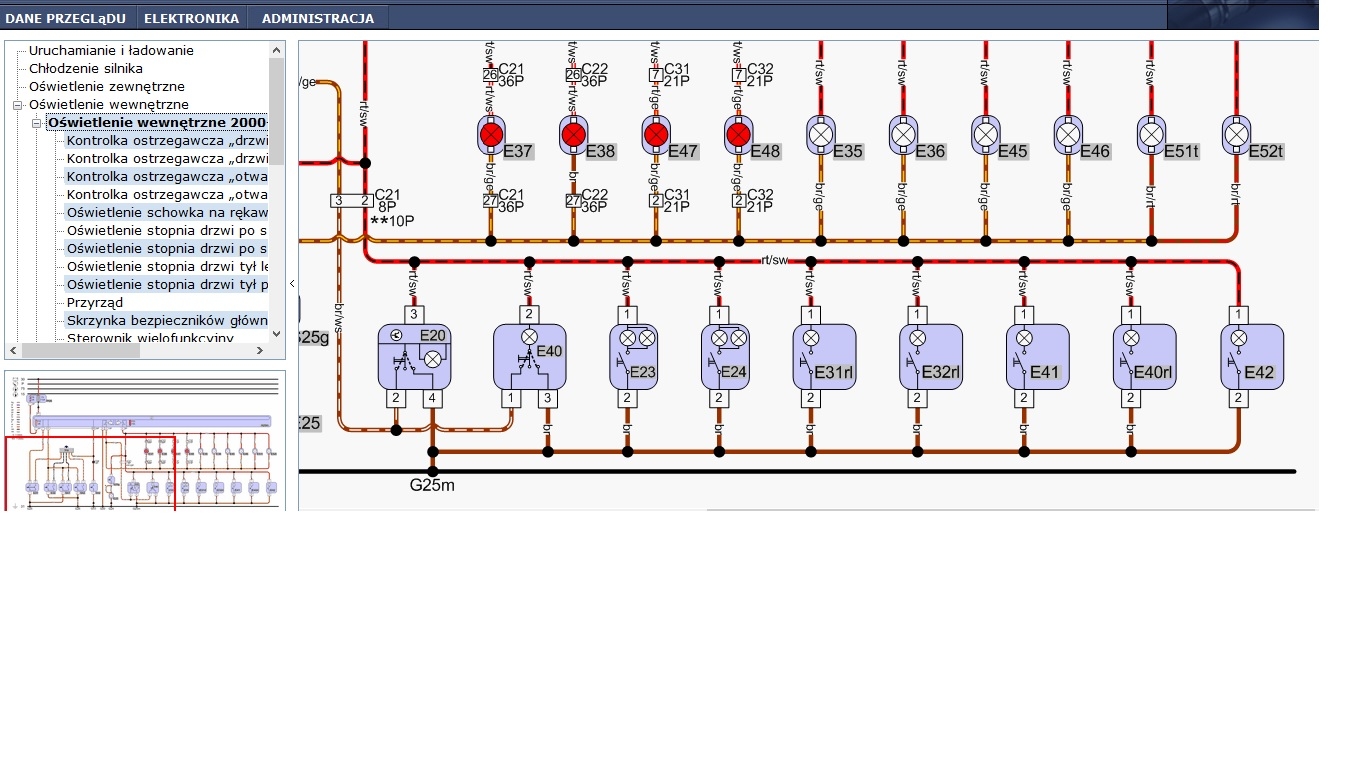
Task: Click the red lamp symbol E48
Action: pyautogui.click(x=738, y=134)
